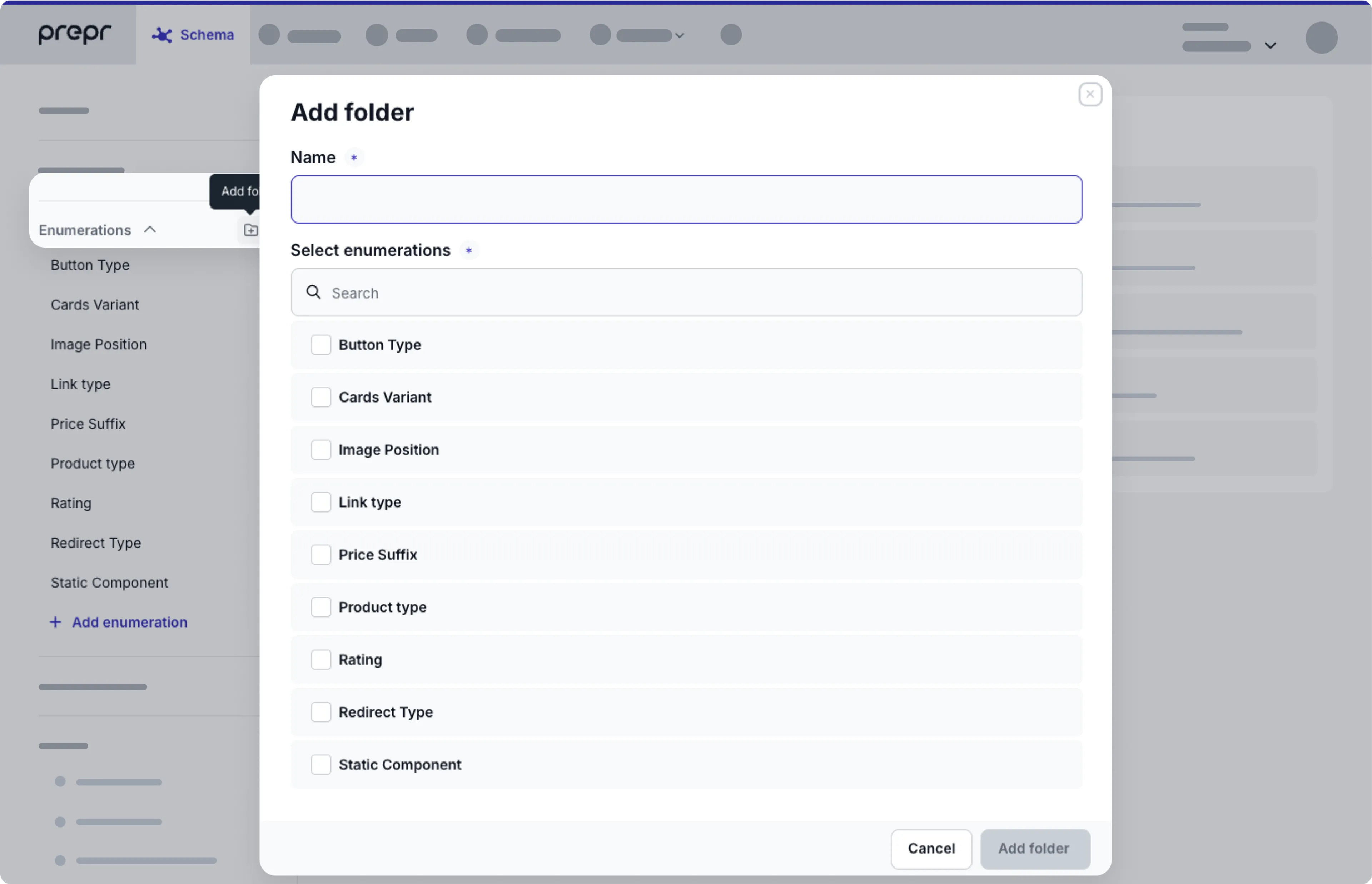Open the Schema tab
1372x884 pixels.
[193, 35]
